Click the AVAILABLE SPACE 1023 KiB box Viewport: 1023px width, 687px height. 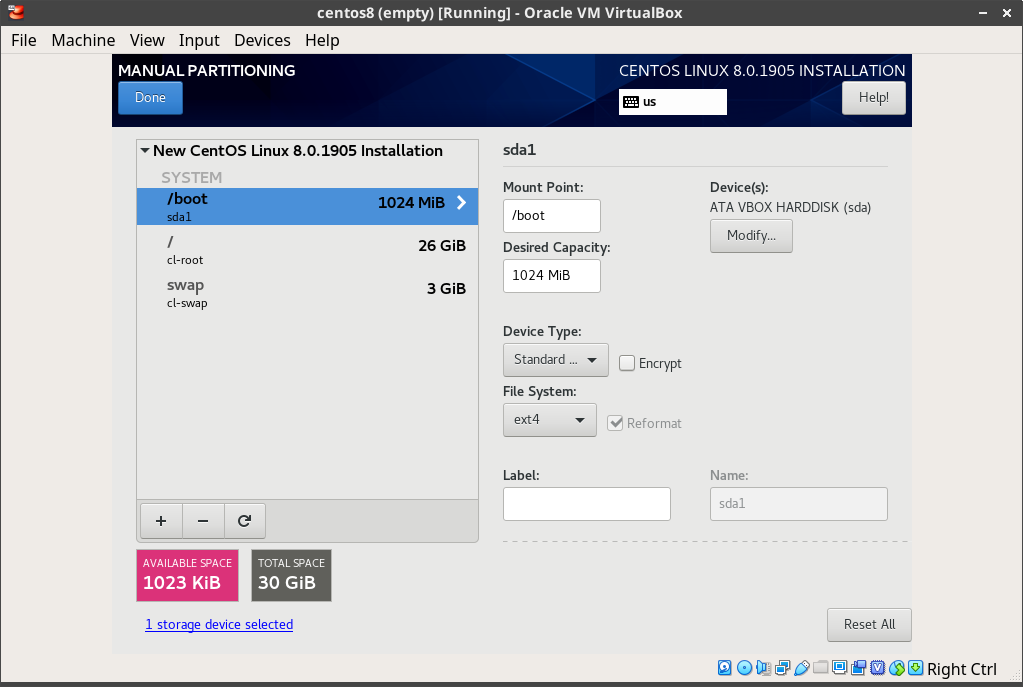187,575
